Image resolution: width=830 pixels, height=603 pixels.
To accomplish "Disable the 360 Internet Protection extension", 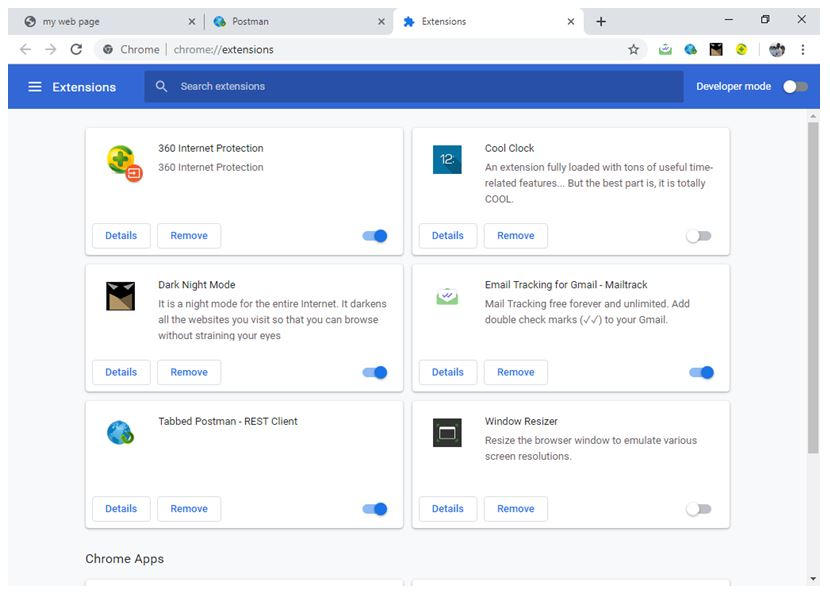I will click(375, 236).
